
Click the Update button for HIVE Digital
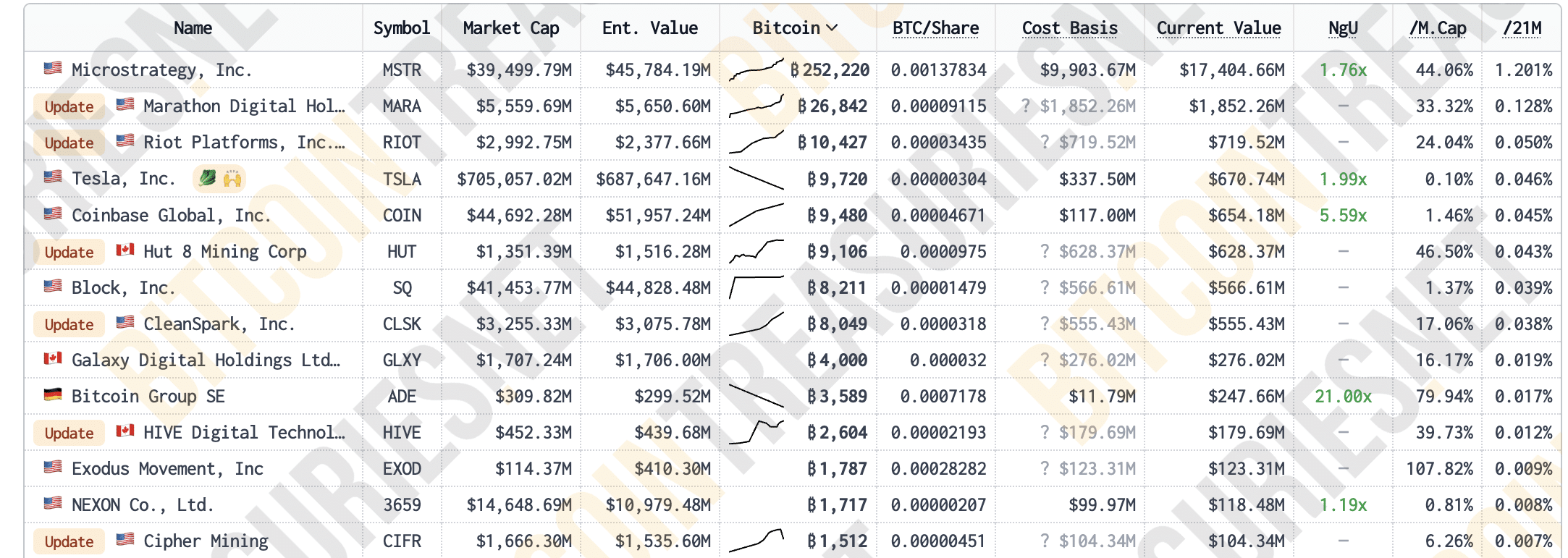tap(69, 434)
